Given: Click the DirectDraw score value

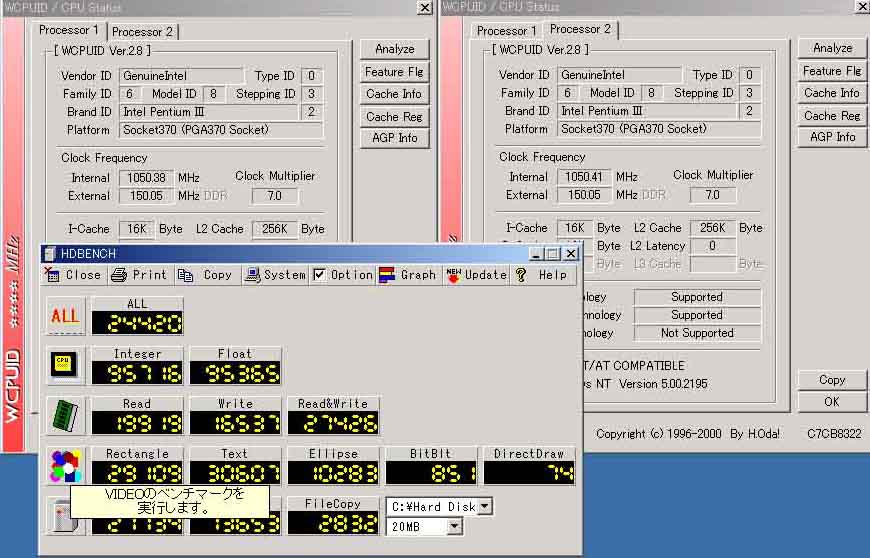Looking at the screenshot, I should pos(530,473).
